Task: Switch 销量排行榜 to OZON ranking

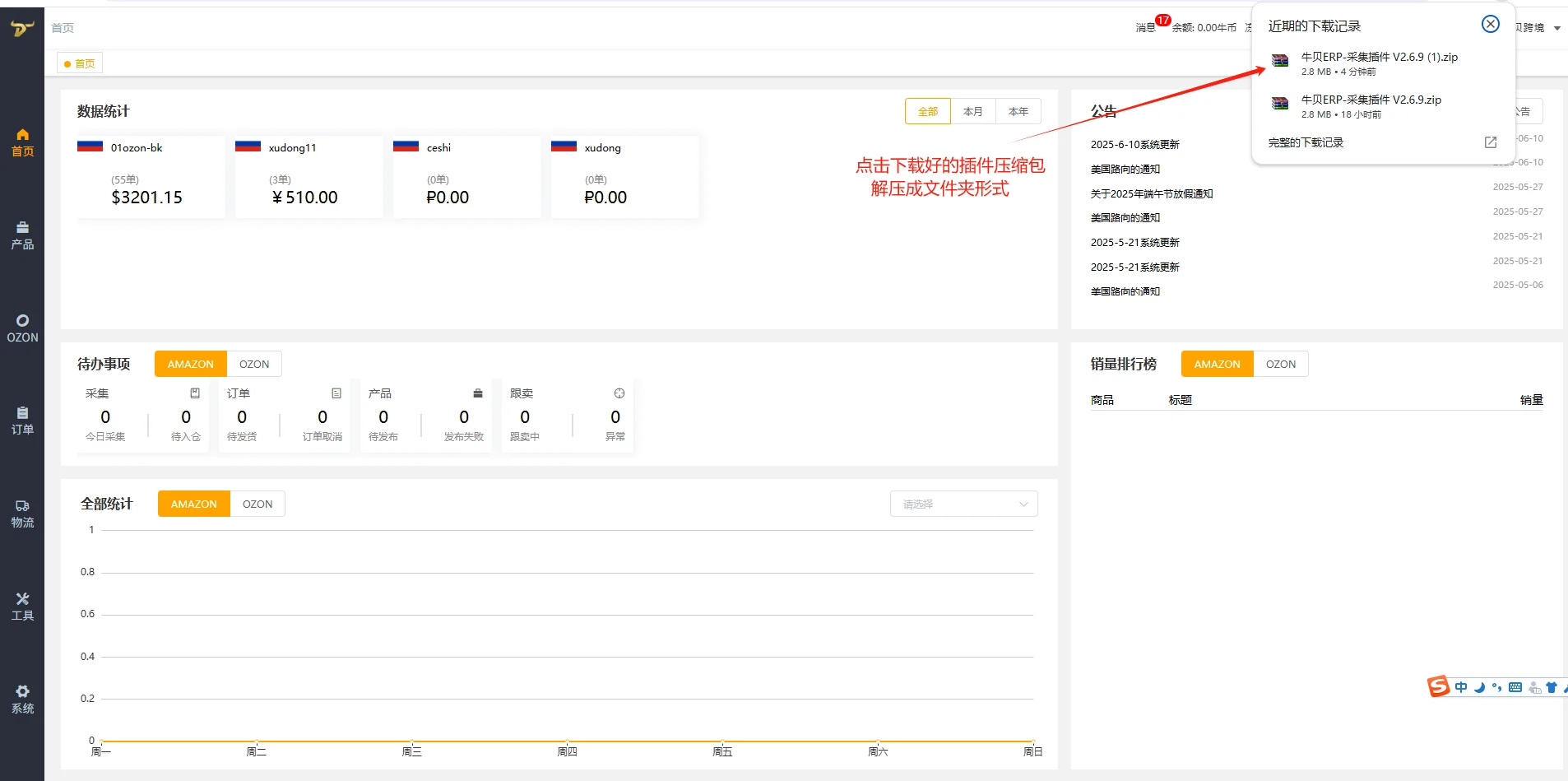Action: coord(1280,363)
